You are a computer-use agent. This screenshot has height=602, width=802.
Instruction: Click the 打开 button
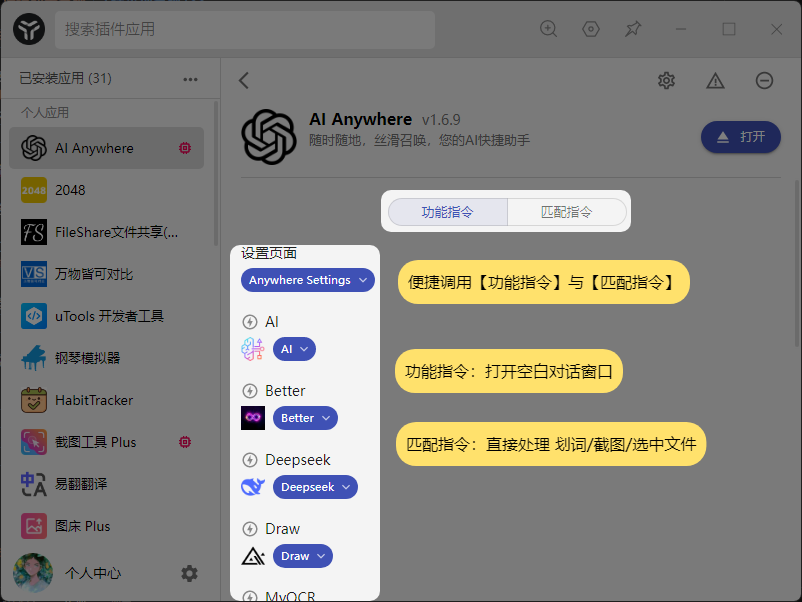[740, 137]
